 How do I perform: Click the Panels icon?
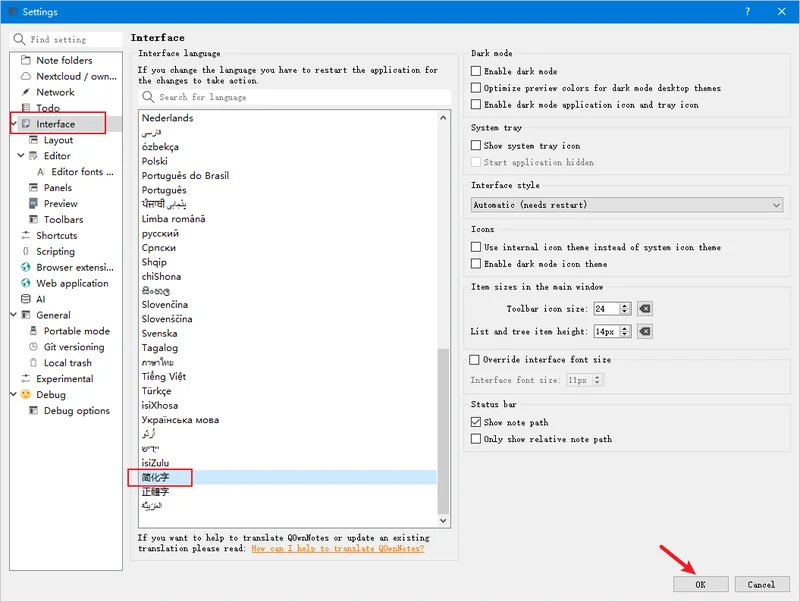(33, 187)
